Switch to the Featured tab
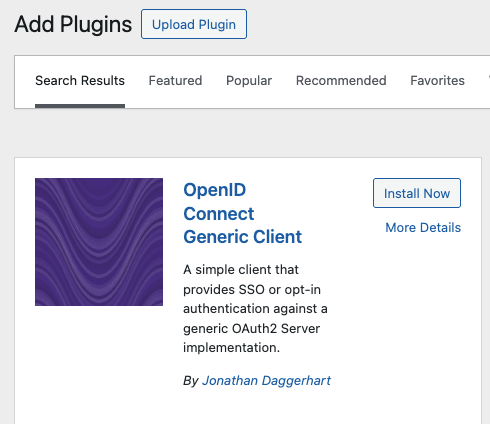 point(175,81)
